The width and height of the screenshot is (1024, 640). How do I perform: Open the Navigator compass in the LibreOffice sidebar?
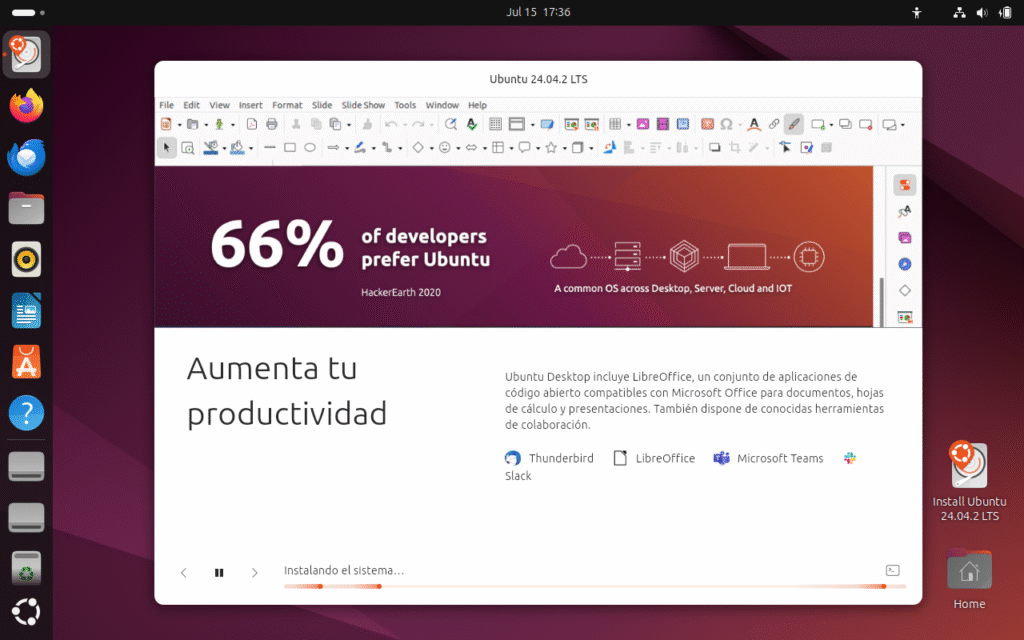point(904,264)
